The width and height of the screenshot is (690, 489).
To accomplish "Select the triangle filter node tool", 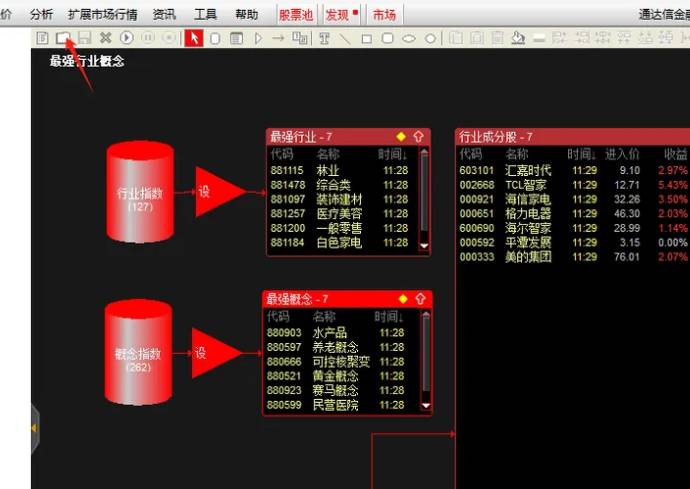I will point(258,39).
